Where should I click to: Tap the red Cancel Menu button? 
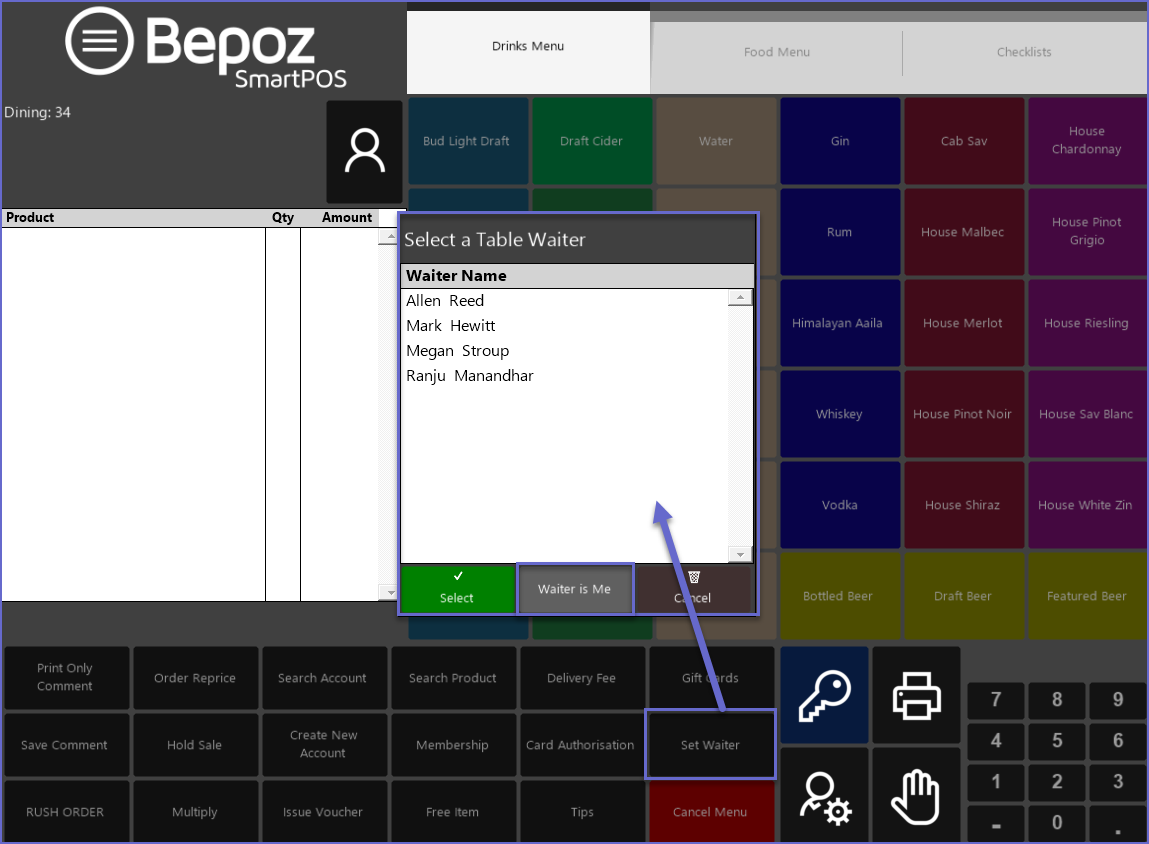click(710, 812)
